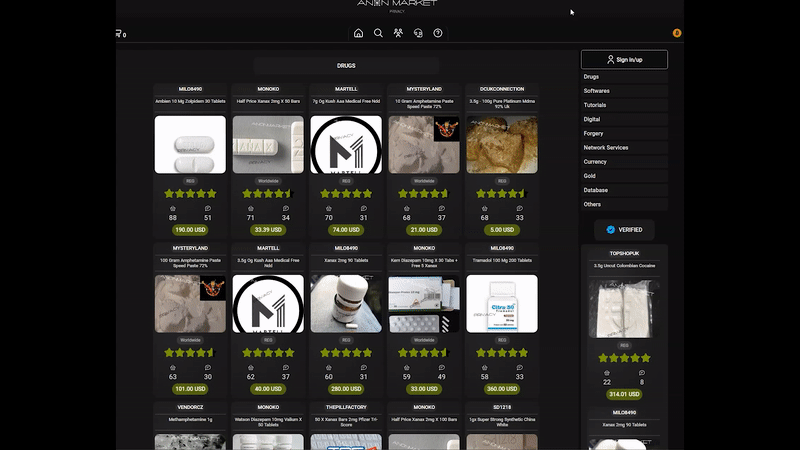
Task: Open the Network Services category
Action: (x=624, y=147)
